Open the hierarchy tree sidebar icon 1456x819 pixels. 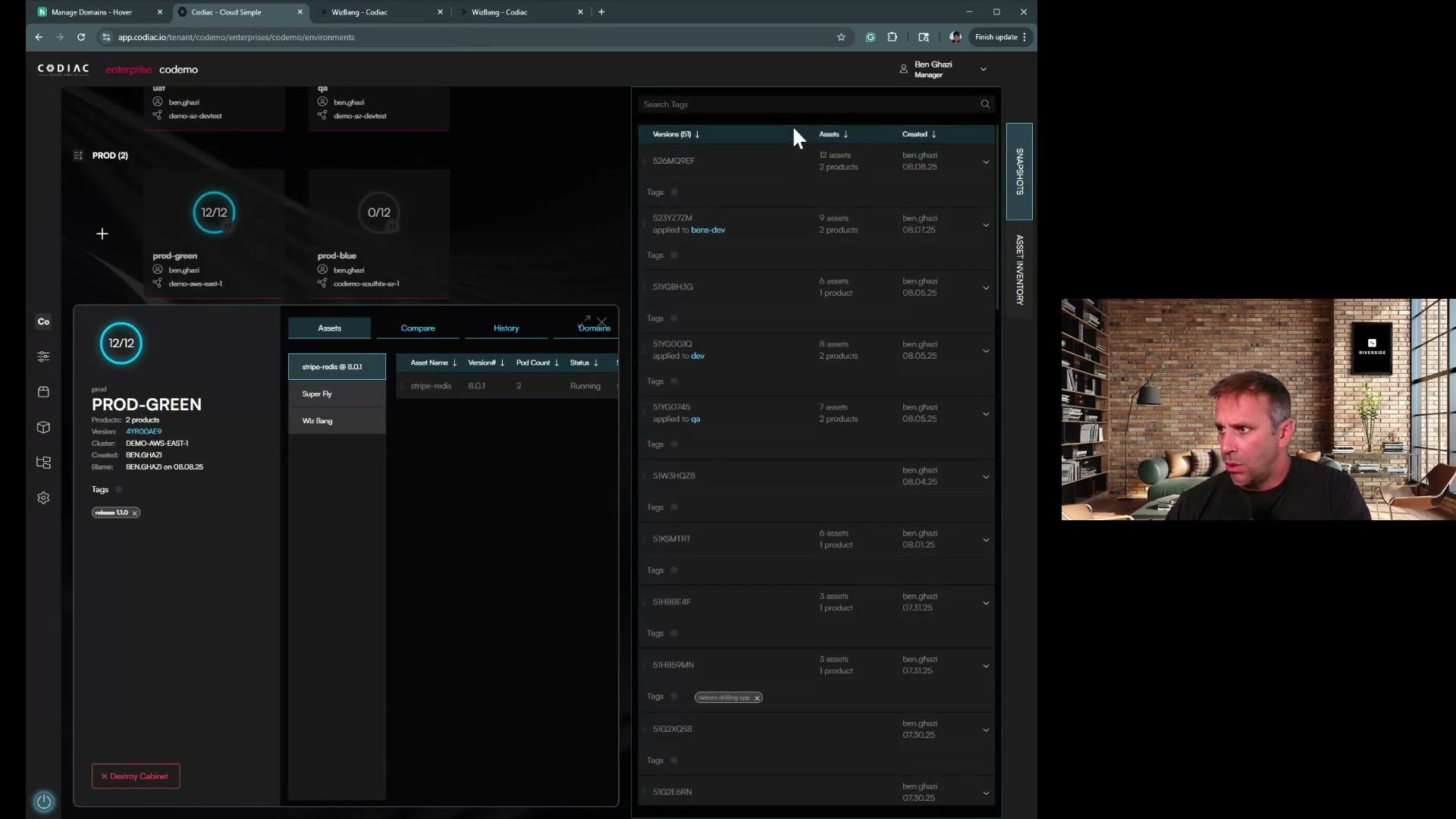(x=43, y=463)
